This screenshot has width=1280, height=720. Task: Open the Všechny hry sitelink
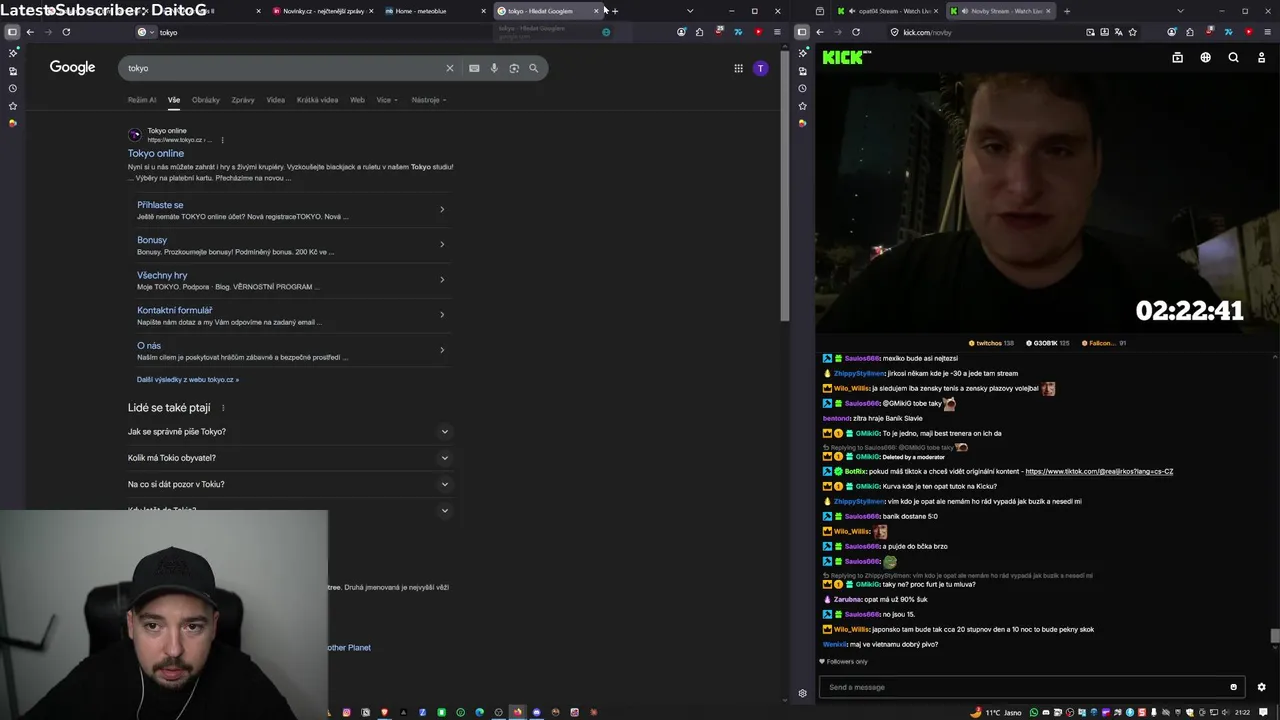(162, 275)
